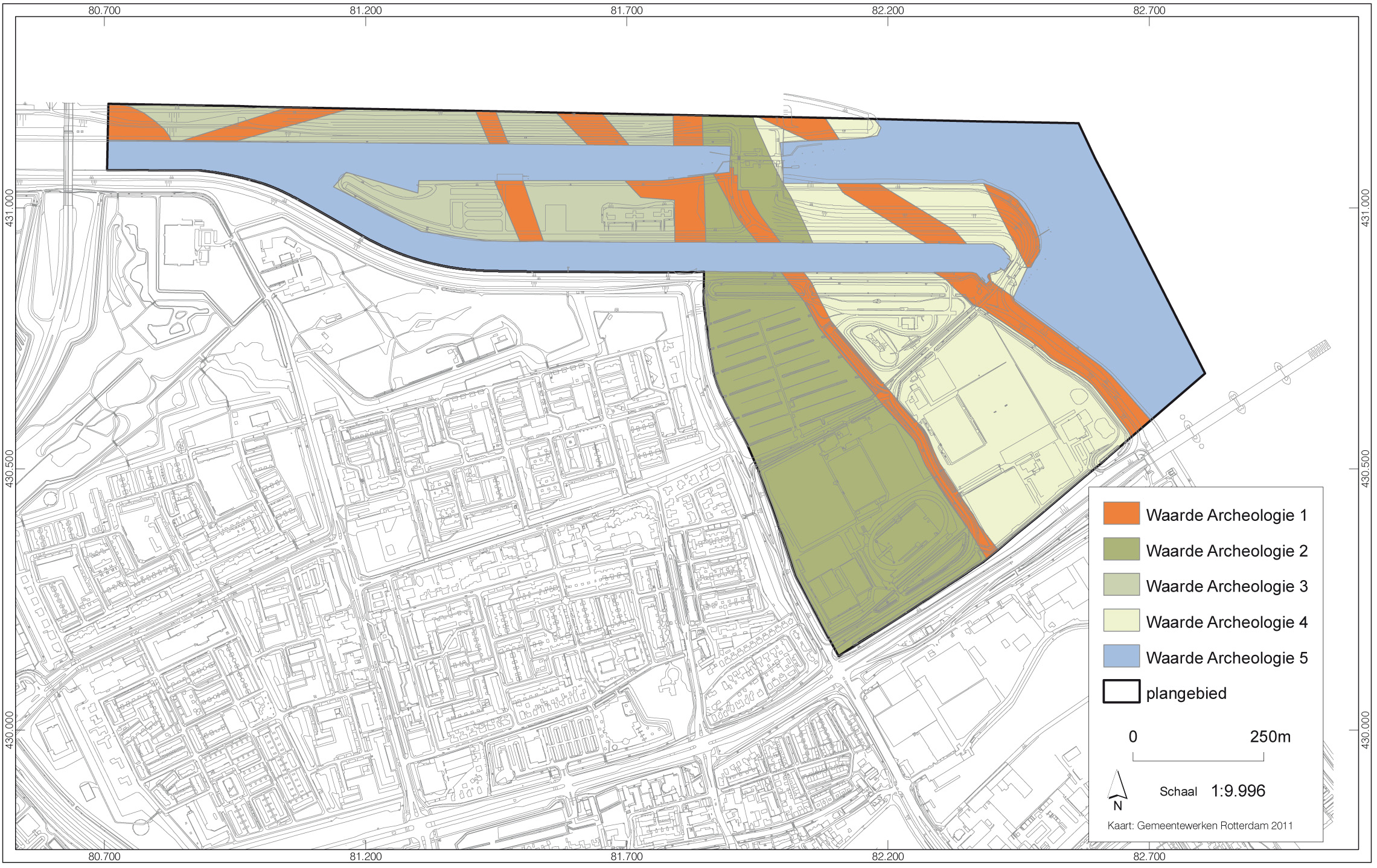
Task: Click the top '82.200' coordinate label
Action: click(888, 10)
